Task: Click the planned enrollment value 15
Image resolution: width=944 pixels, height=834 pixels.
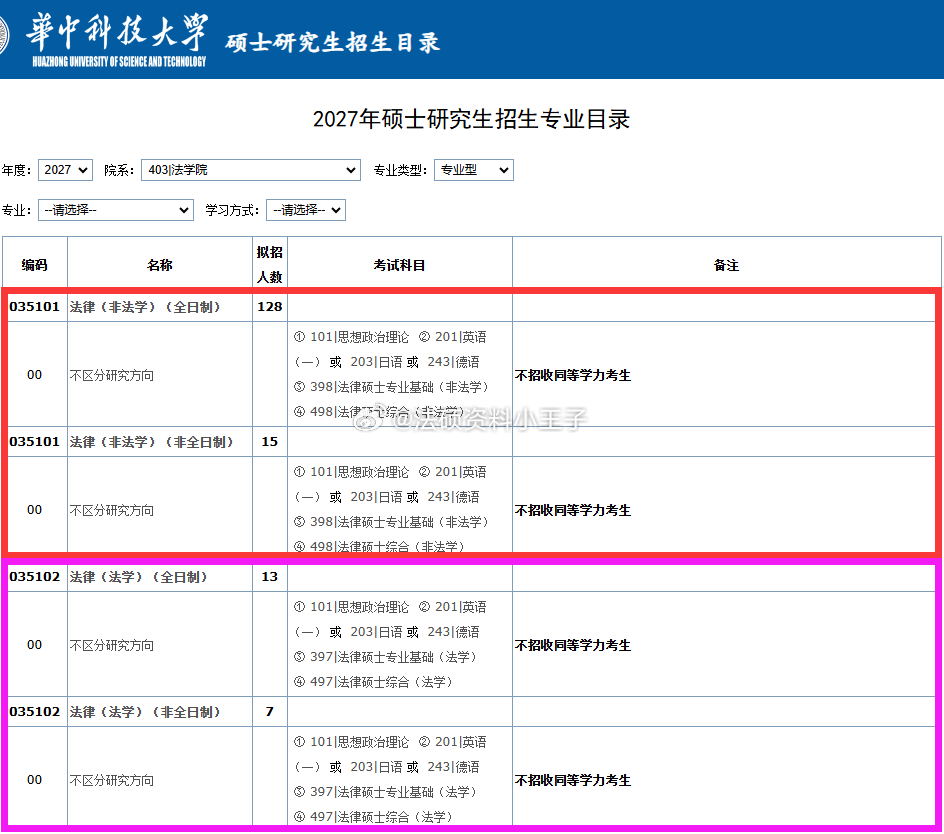Action: pyautogui.click(x=270, y=441)
